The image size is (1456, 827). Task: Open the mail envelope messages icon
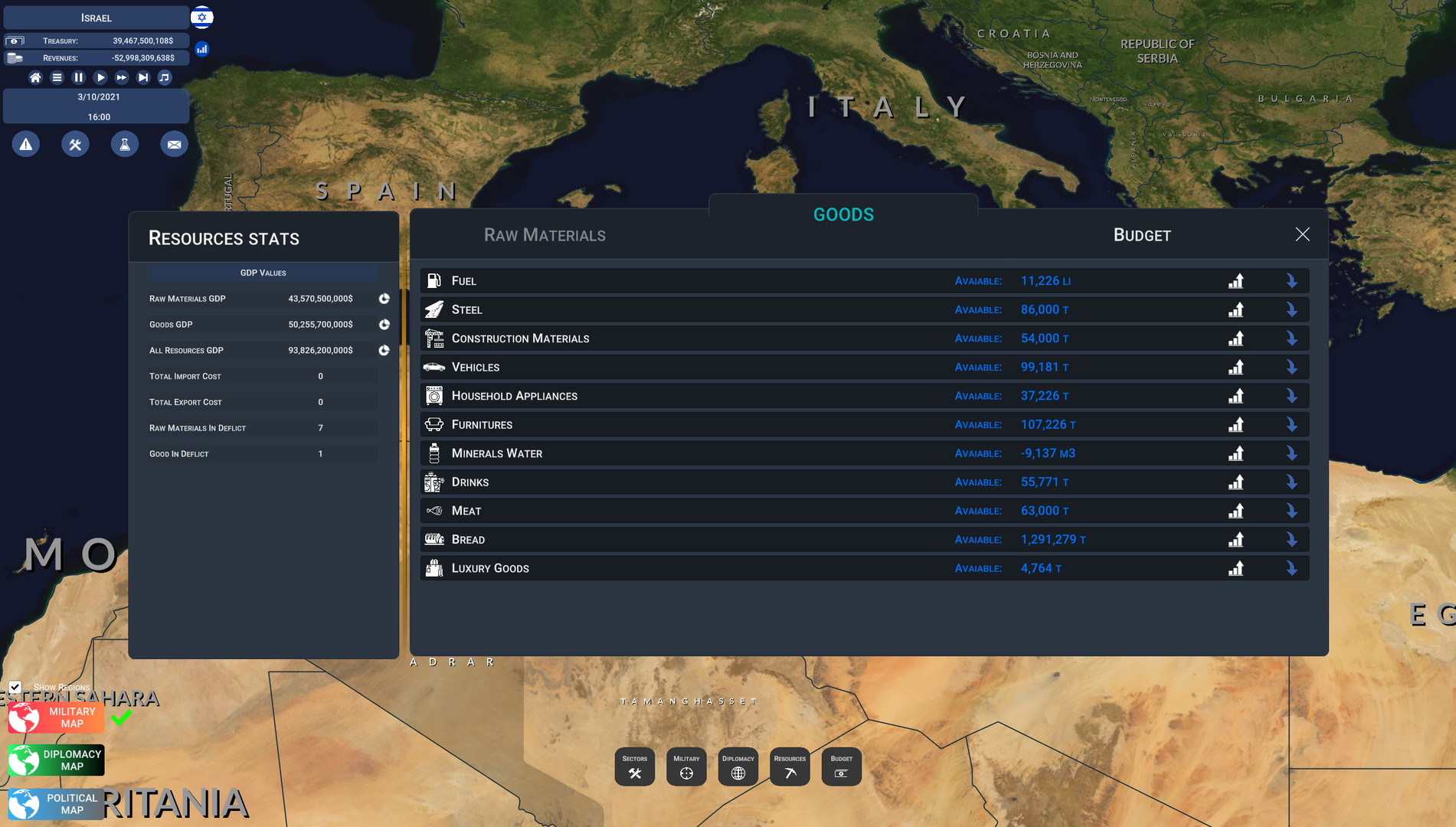pos(174,144)
